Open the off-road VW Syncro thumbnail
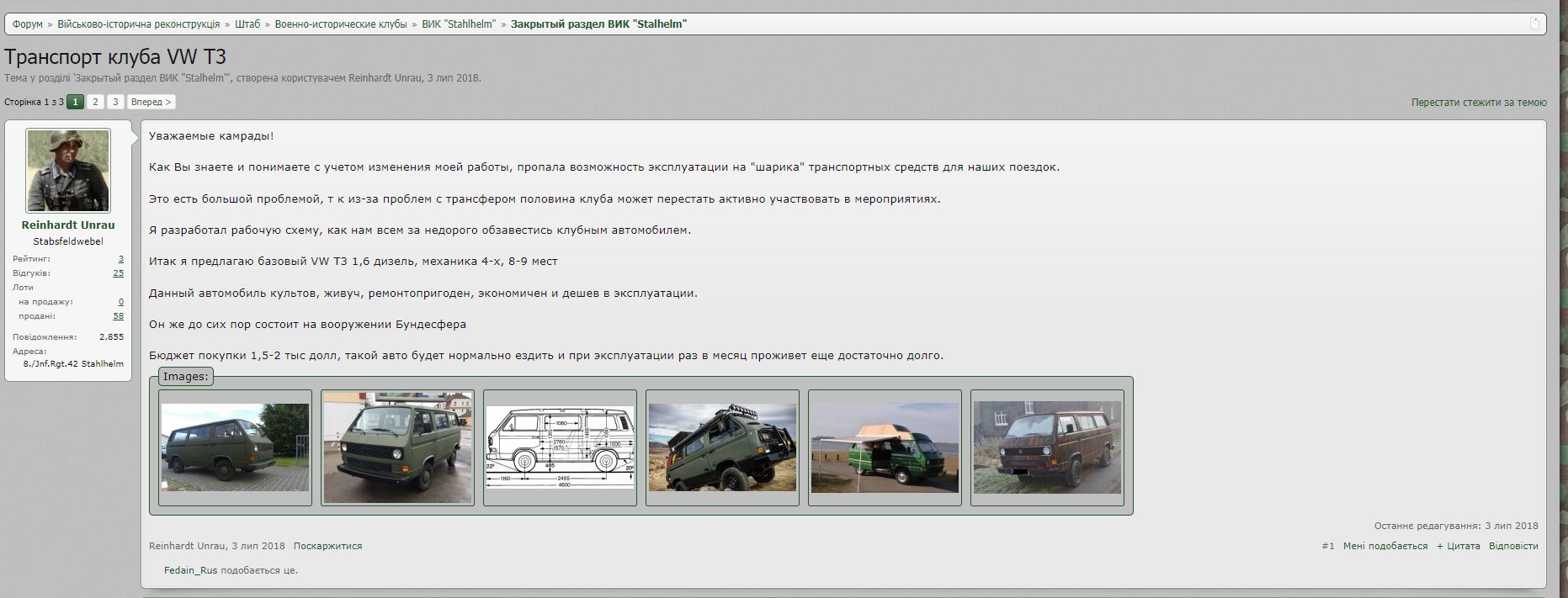Viewport: 1568px width, 598px height. click(722, 447)
